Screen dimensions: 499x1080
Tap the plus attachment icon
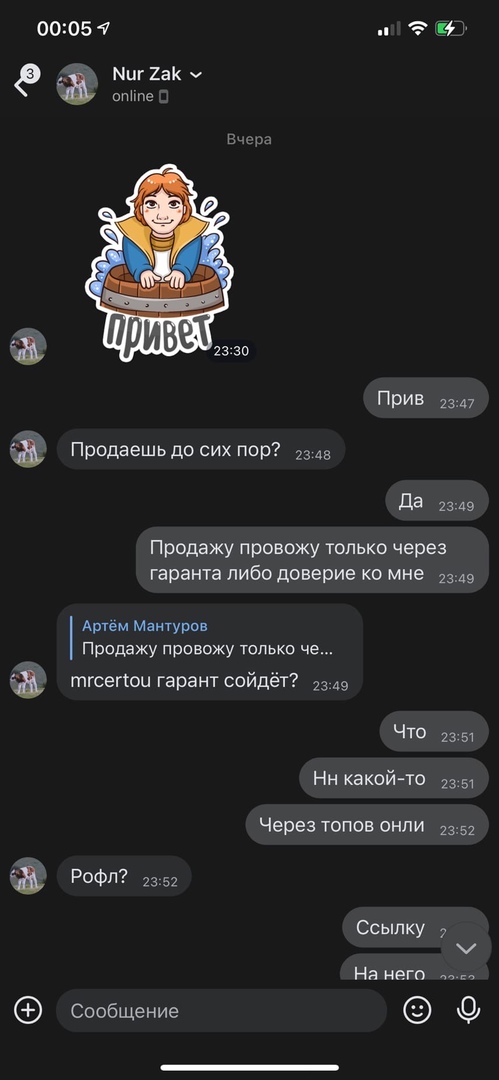[28, 1010]
